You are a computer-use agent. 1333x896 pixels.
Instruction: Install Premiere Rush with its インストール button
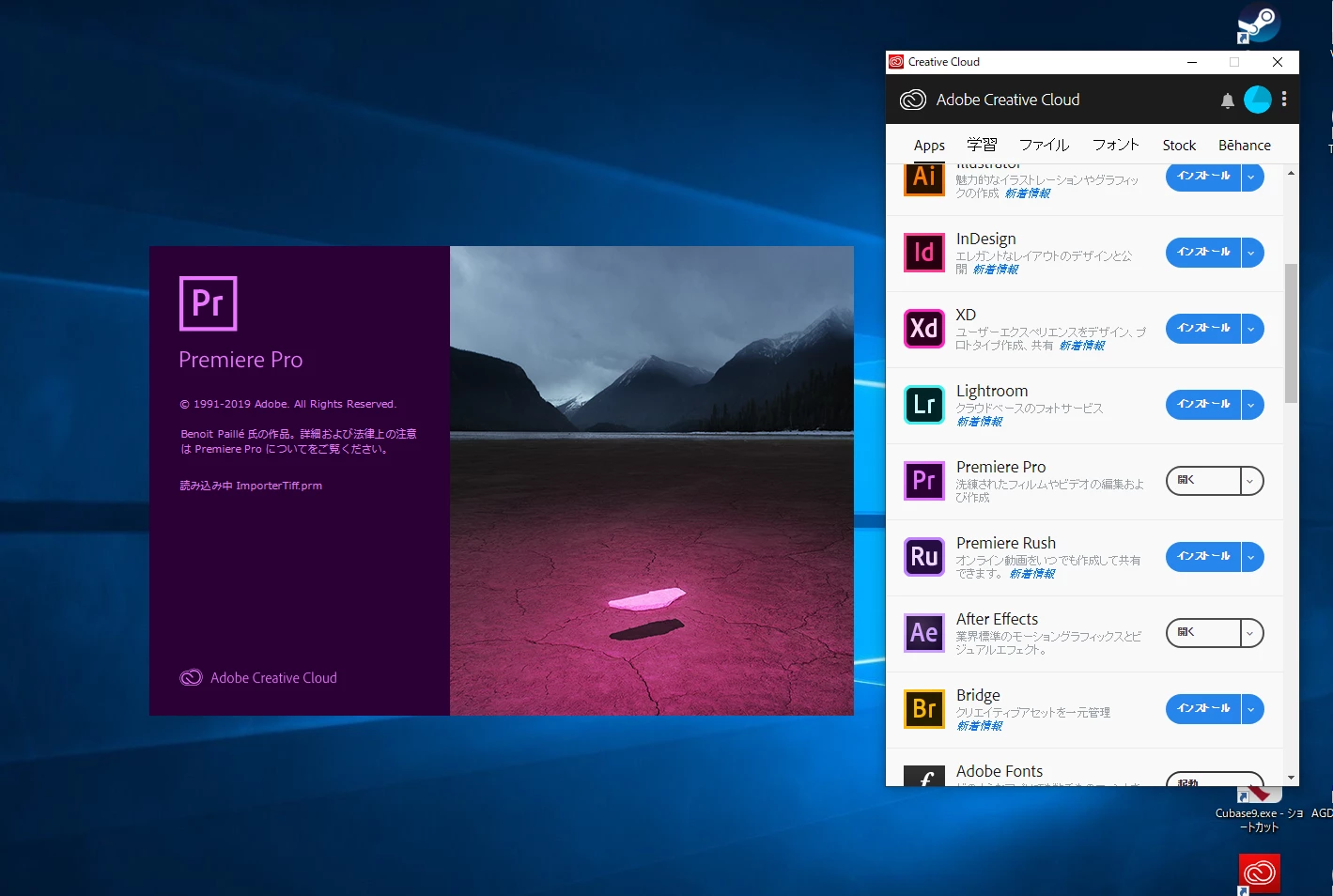[x=1203, y=556]
